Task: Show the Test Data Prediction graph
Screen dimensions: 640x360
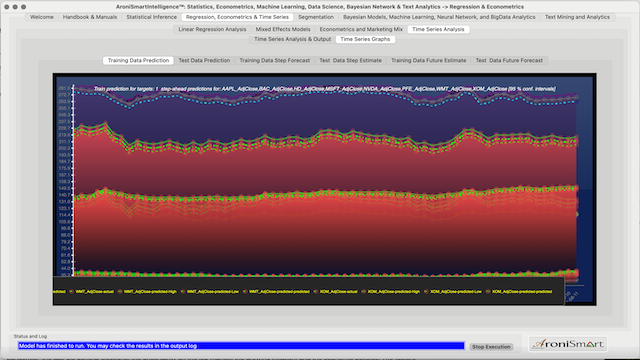Action: click(x=204, y=60)
